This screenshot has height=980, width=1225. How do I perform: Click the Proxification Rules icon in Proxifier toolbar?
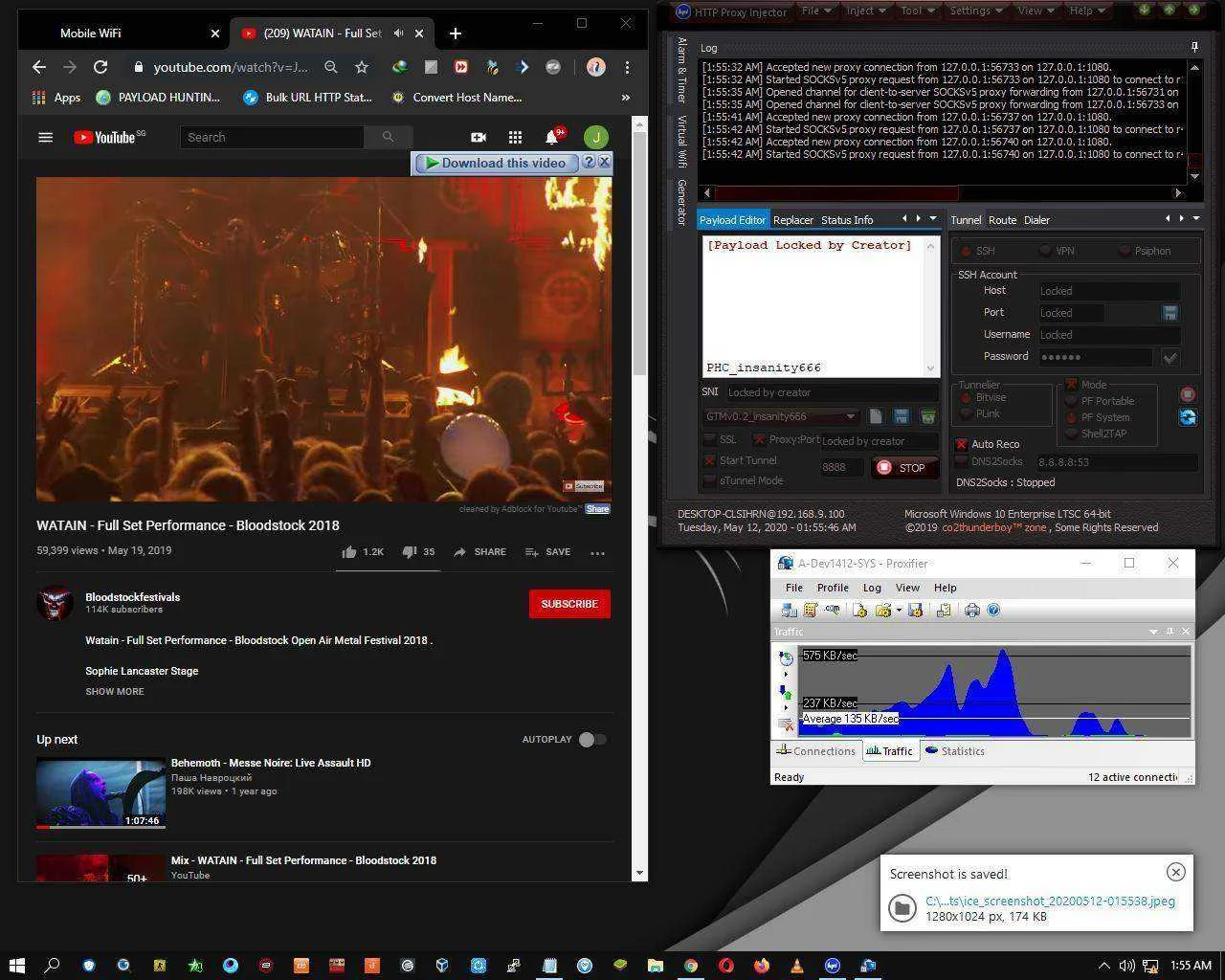click(x=810, y=610)
